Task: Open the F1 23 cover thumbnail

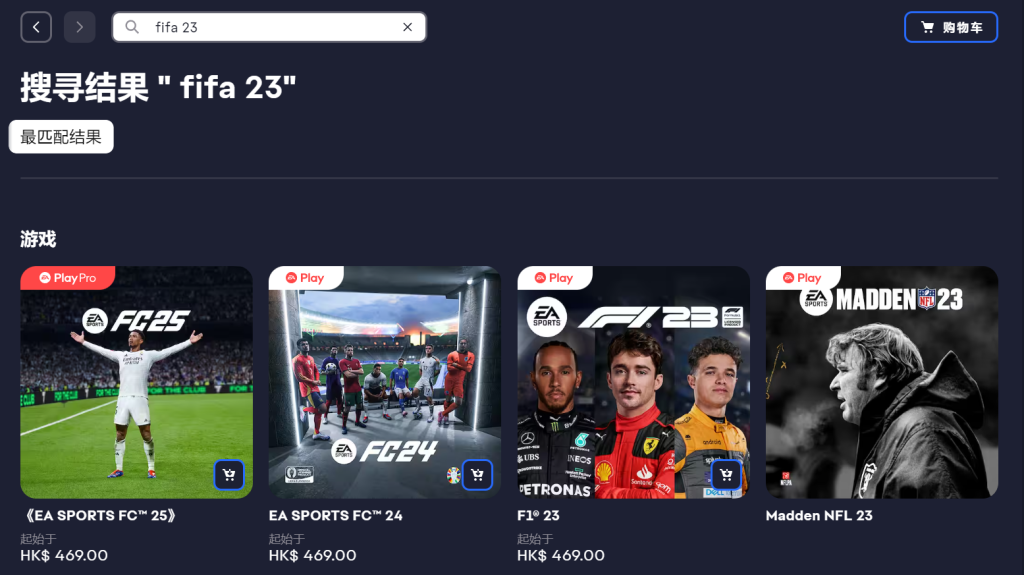Action: 633,382
